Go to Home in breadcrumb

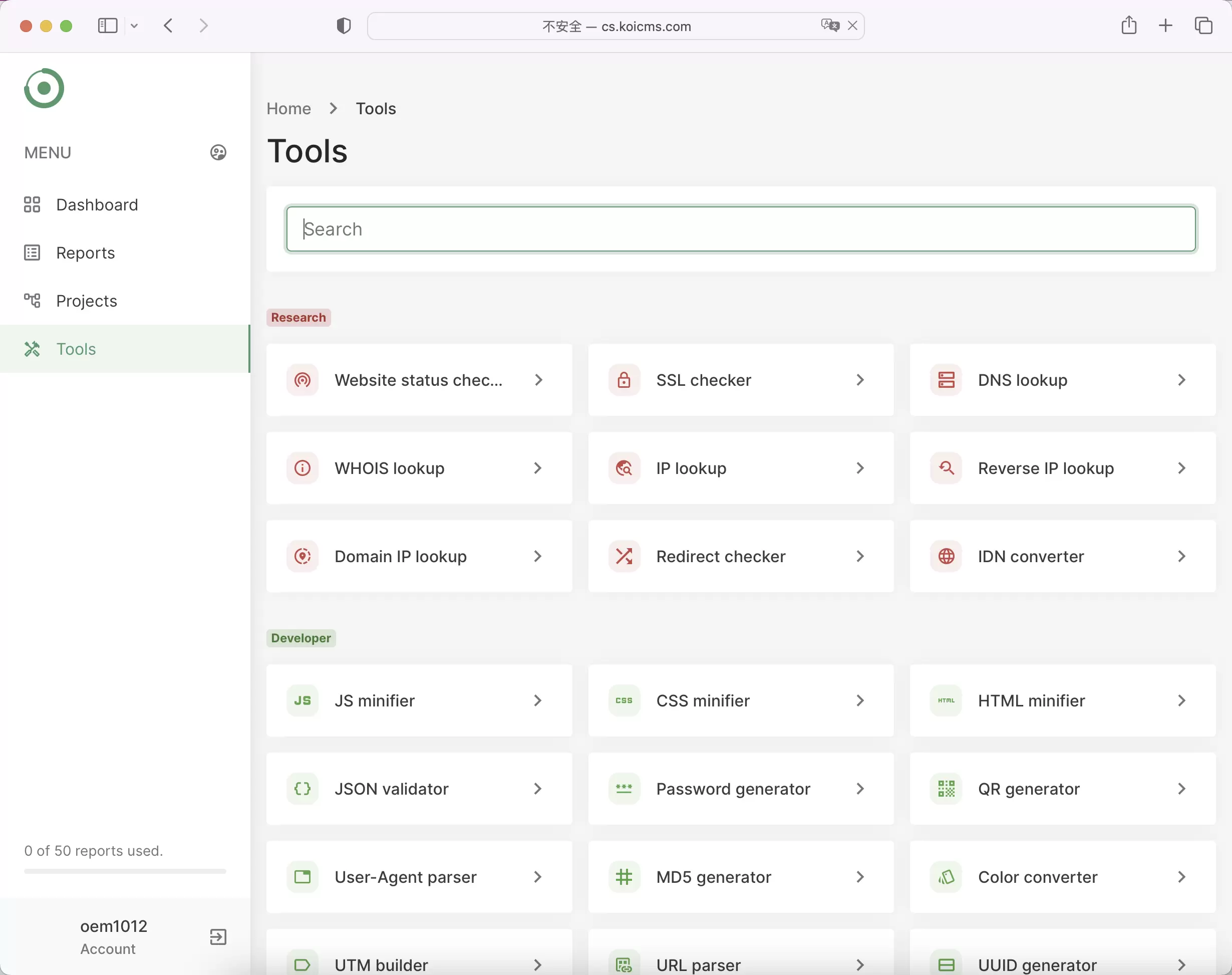[x=289, y=108]
